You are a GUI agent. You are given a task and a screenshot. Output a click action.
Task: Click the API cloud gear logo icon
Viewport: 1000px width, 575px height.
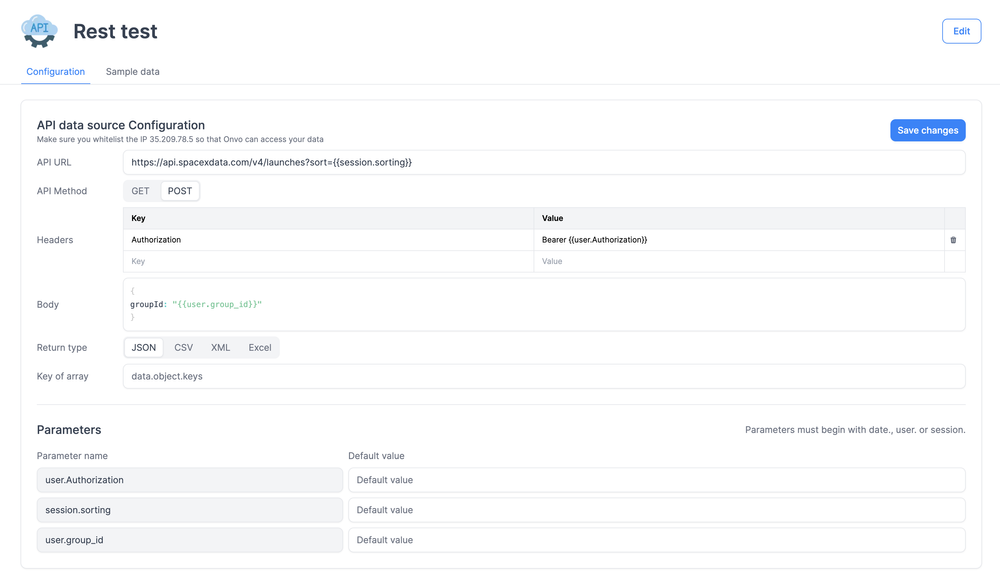pyautogui.click(x=40, y=31)
